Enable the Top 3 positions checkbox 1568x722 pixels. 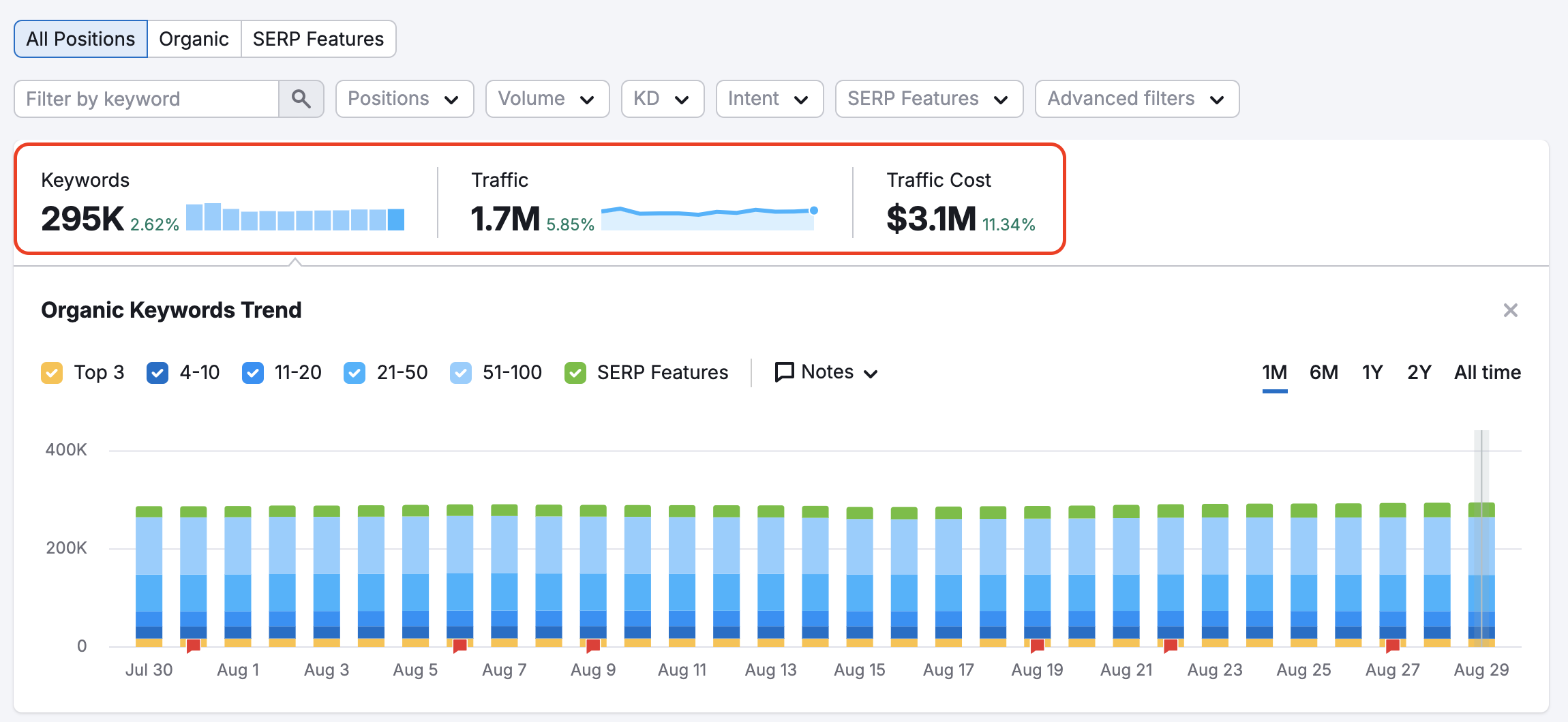(x=52, y=372)
